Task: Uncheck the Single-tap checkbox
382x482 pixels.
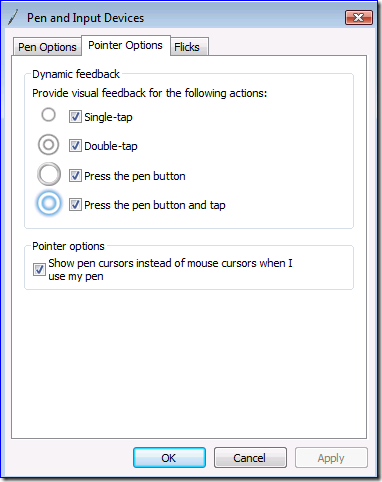Action: 75,117
